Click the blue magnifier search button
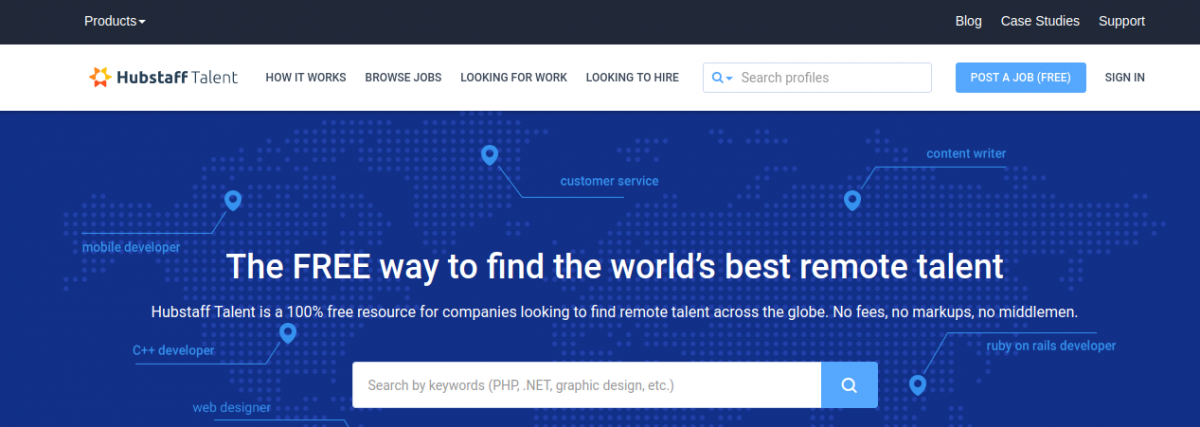 pos(849,385)
